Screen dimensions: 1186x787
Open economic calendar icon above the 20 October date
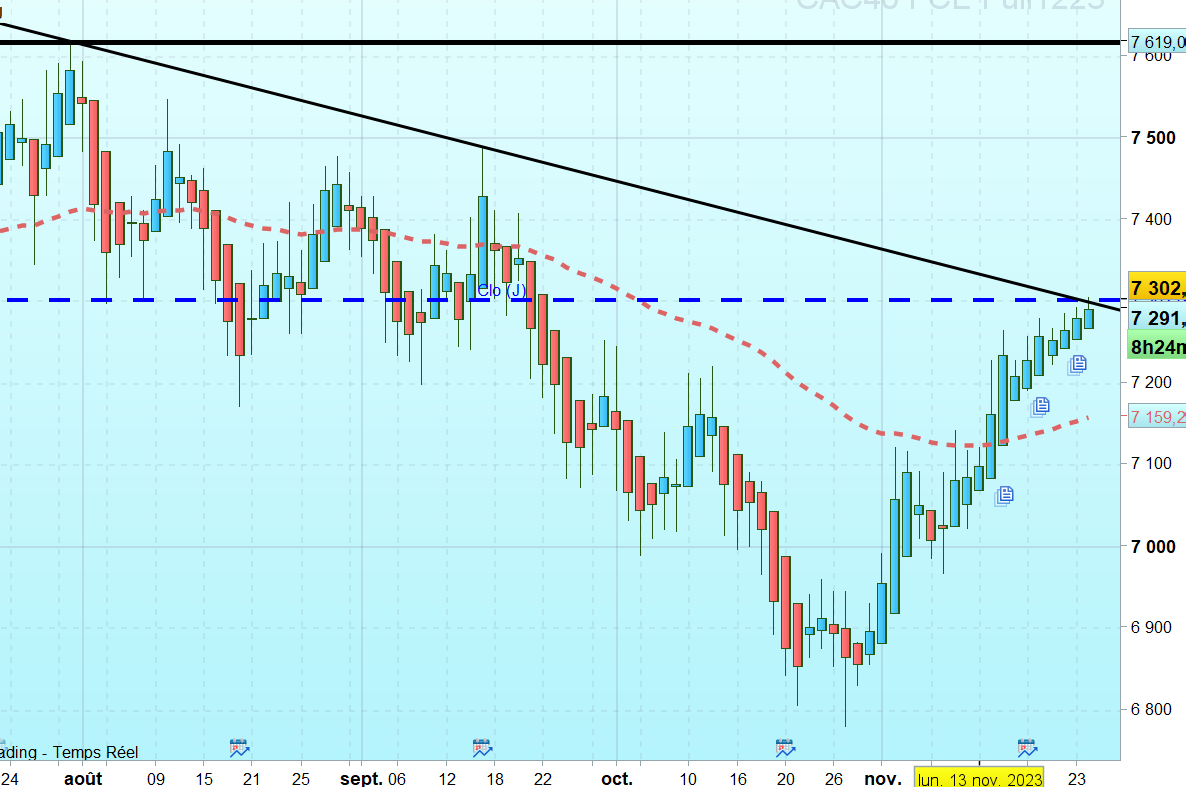pyautogui.click(x=785, y=748)
